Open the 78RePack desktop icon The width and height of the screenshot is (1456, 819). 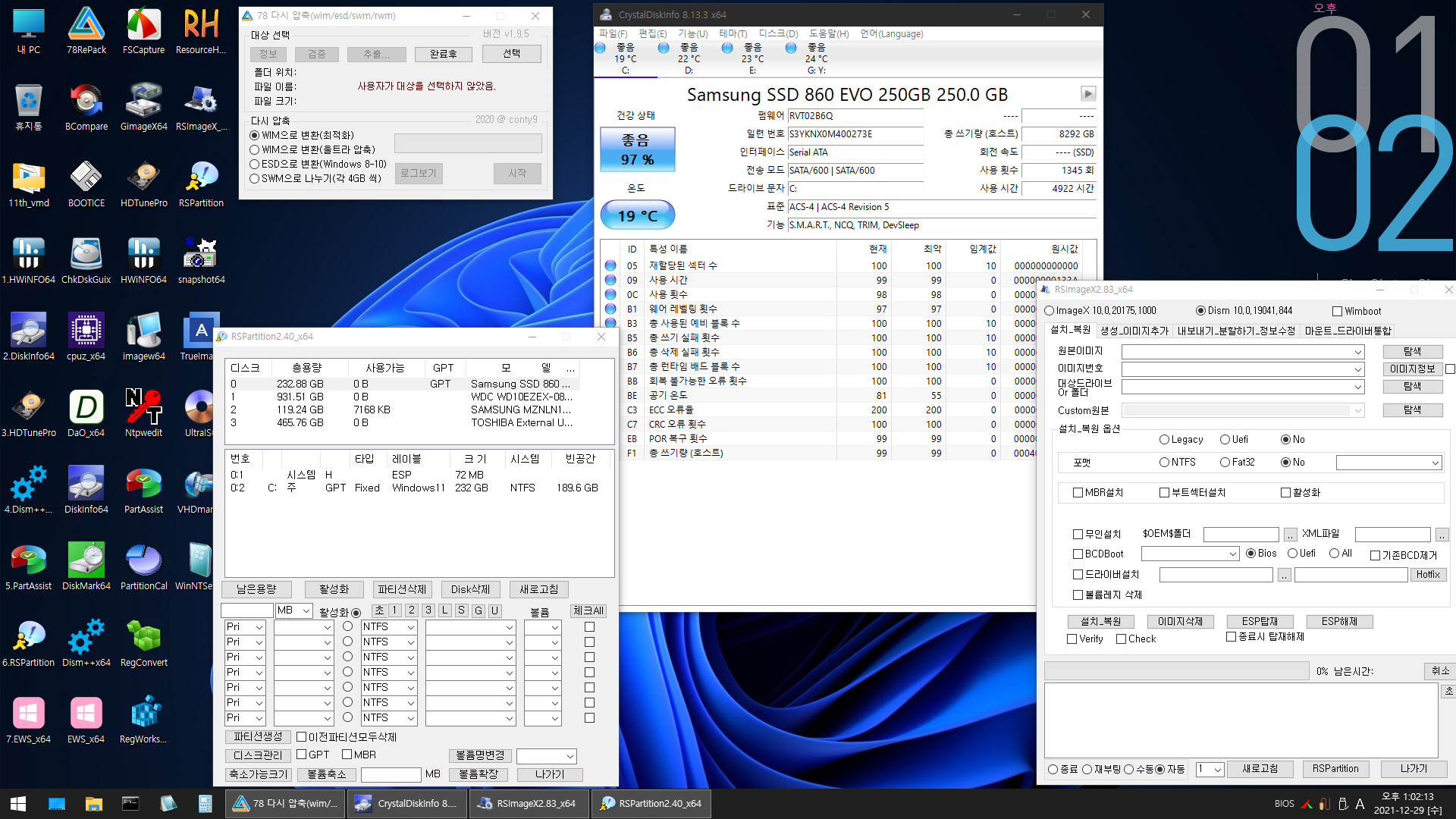click(86, 30)
